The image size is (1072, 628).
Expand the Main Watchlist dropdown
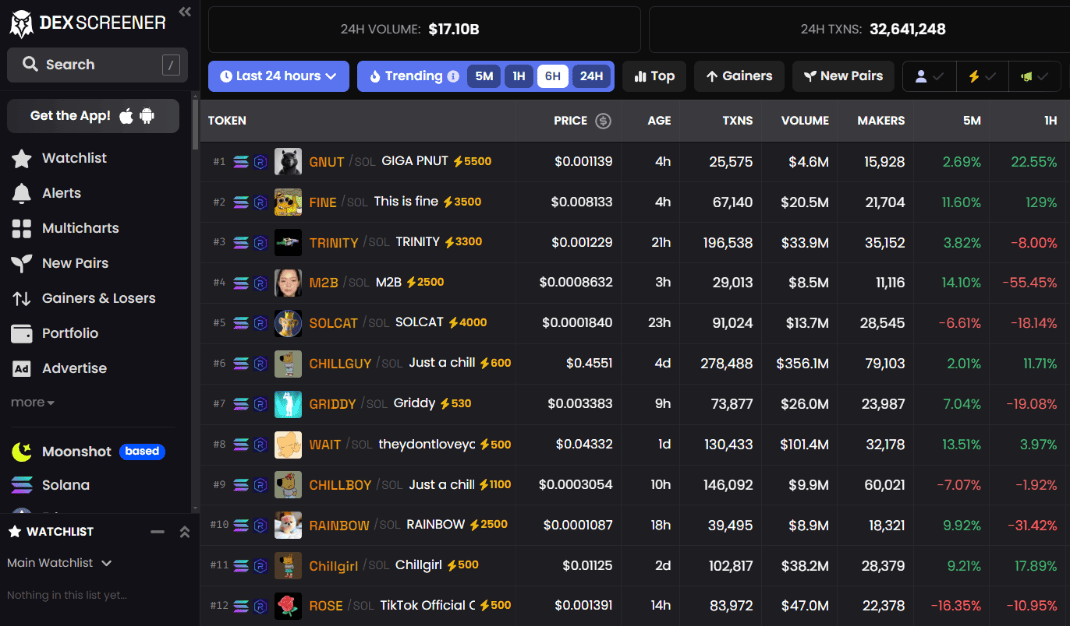click(60, 563)
